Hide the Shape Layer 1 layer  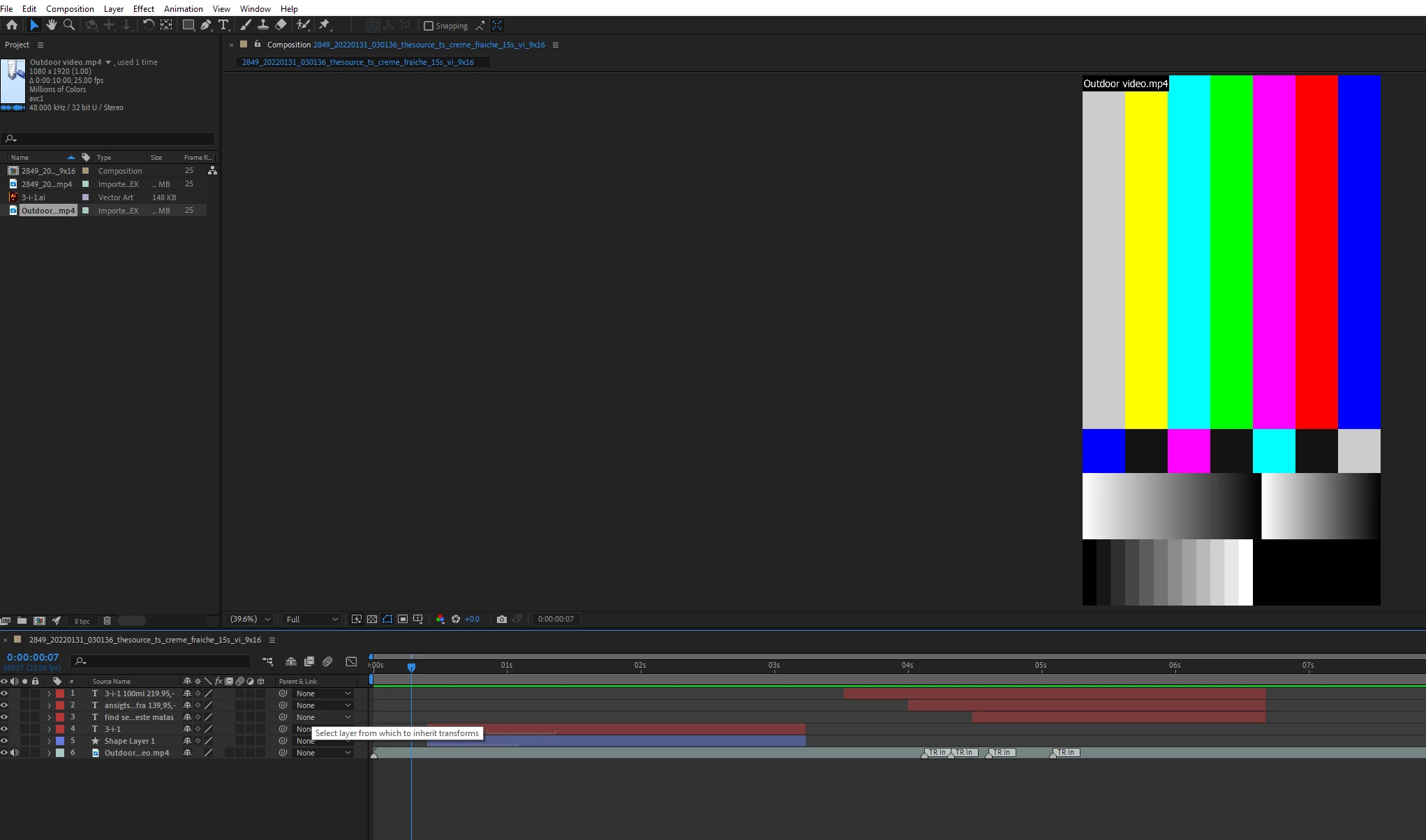[4, 741]
